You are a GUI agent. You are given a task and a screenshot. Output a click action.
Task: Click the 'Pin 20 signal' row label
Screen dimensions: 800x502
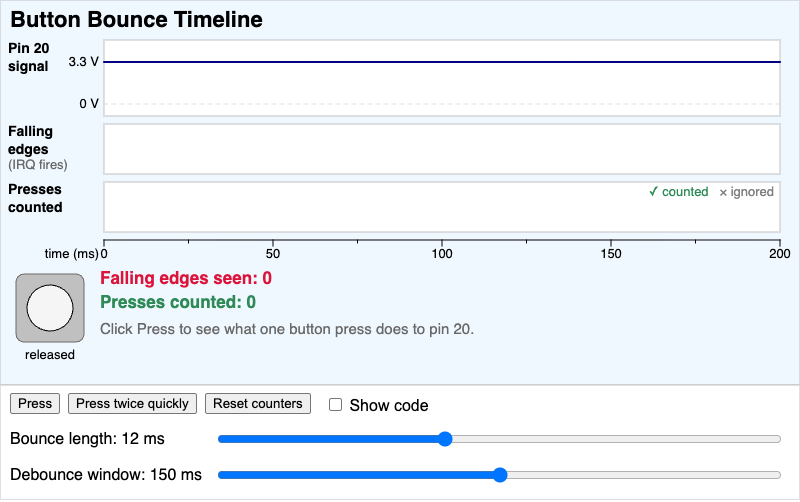pos(29,57)
